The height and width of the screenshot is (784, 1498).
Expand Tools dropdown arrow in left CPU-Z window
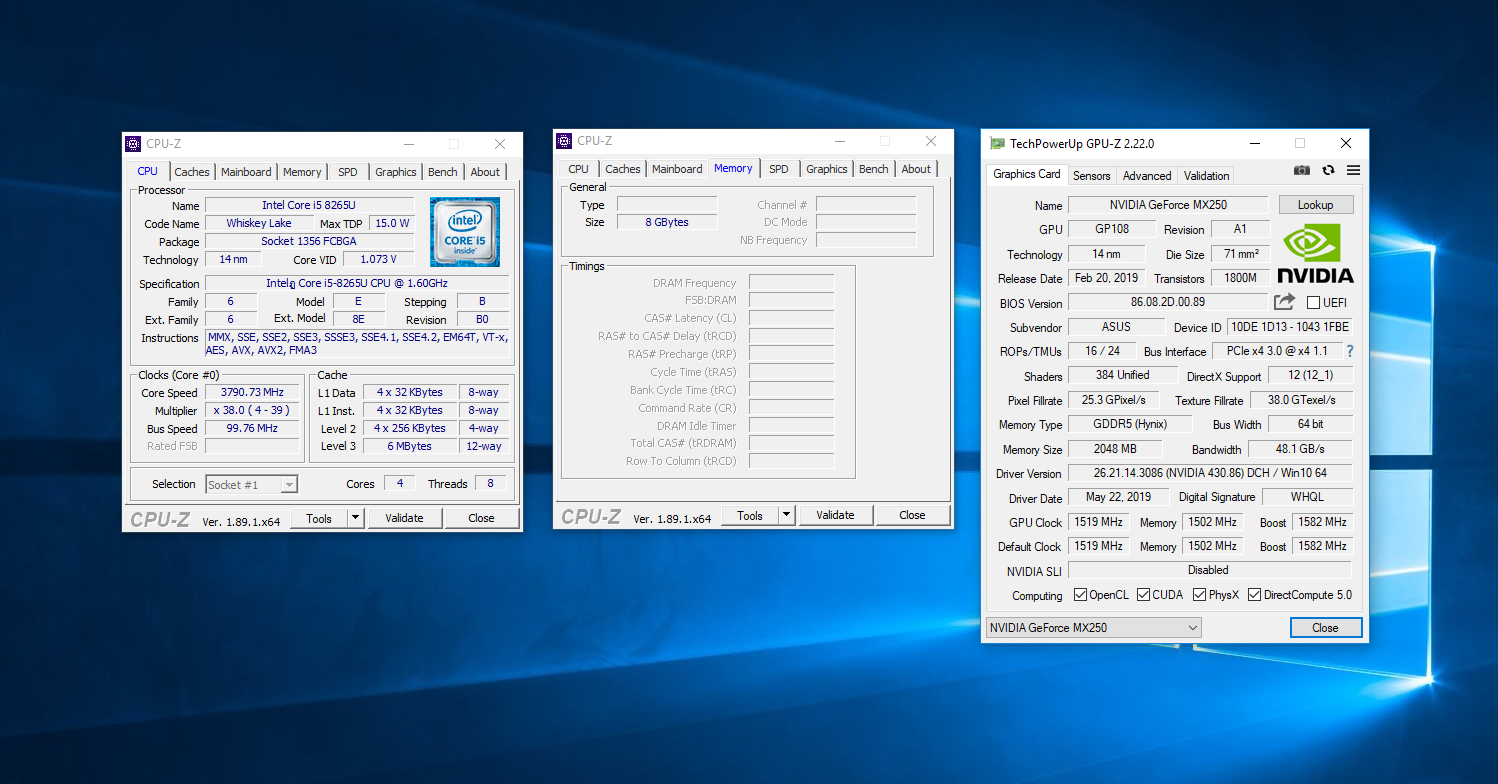coord(355,518)
